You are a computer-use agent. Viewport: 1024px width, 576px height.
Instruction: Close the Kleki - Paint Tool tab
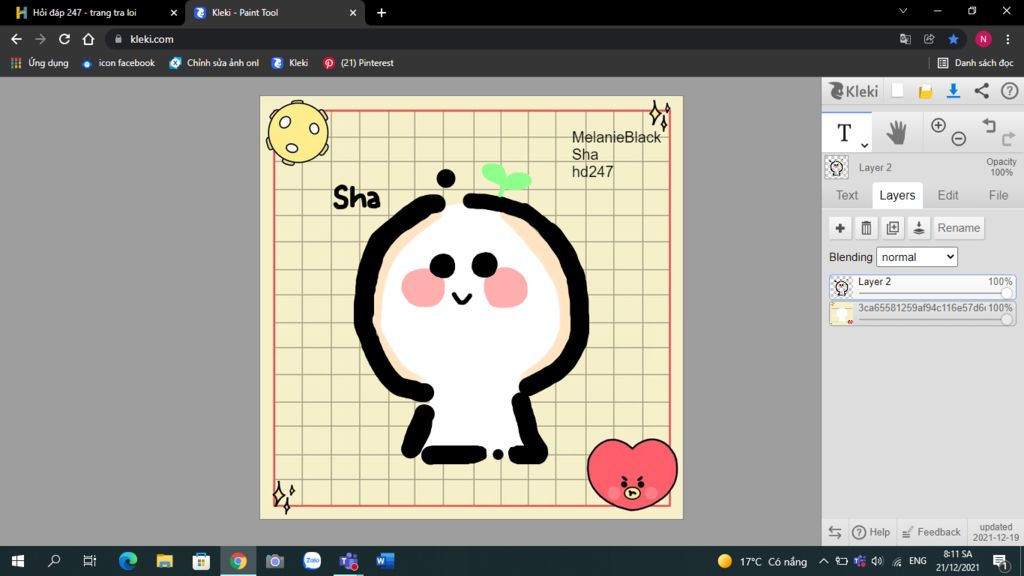353,12
